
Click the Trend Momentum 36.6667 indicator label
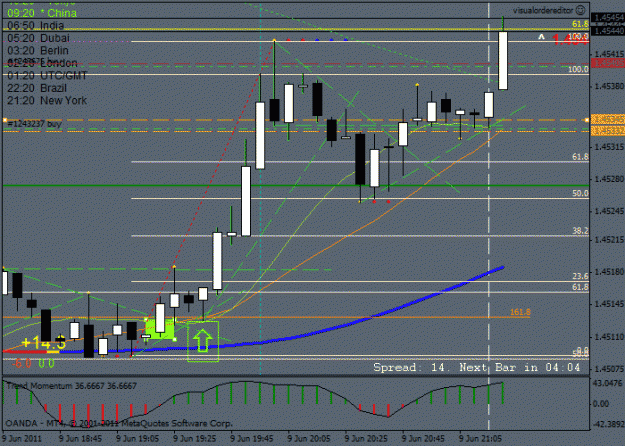(x=71, y=386)
